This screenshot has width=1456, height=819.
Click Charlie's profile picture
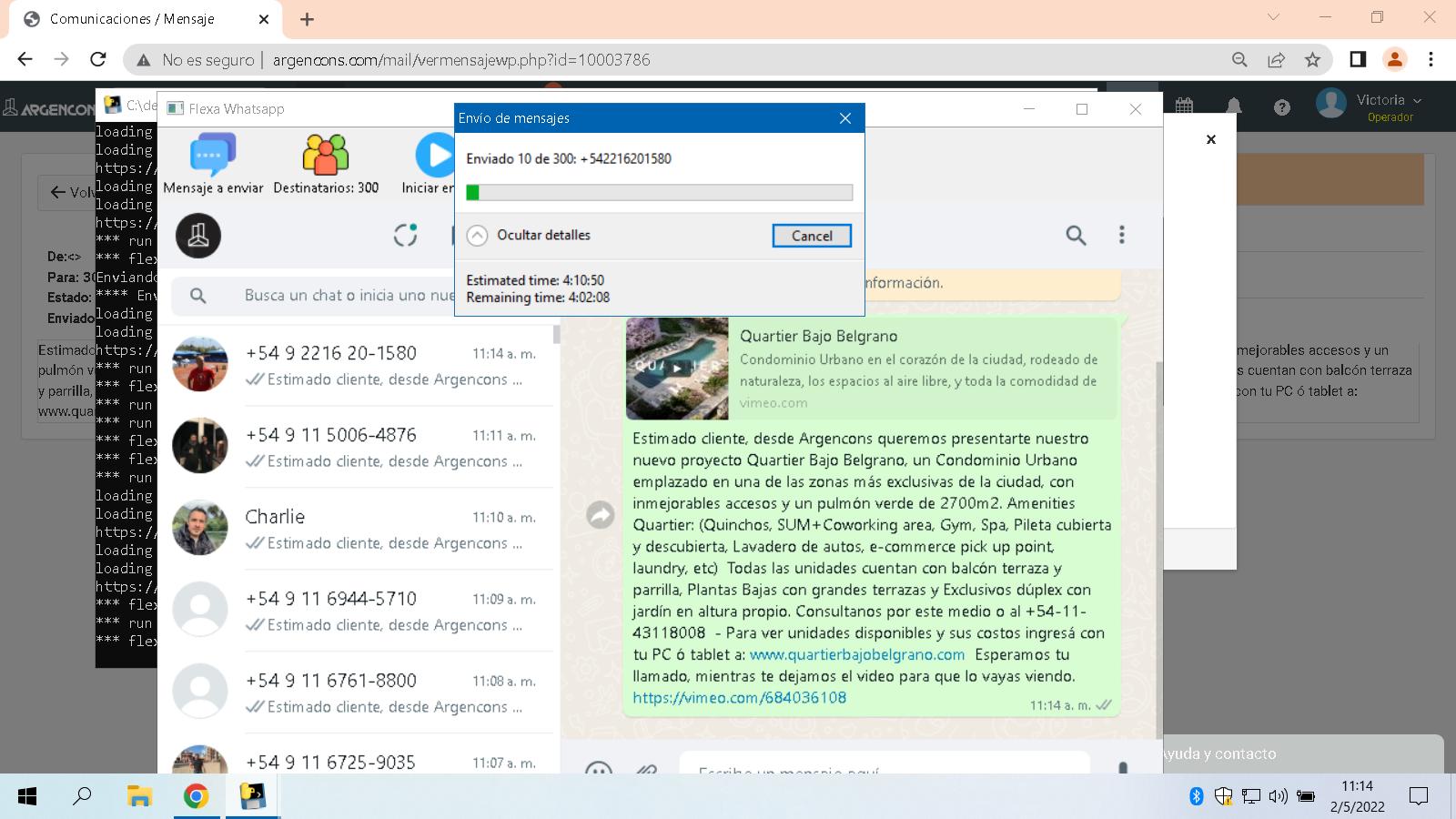[199, 528]
